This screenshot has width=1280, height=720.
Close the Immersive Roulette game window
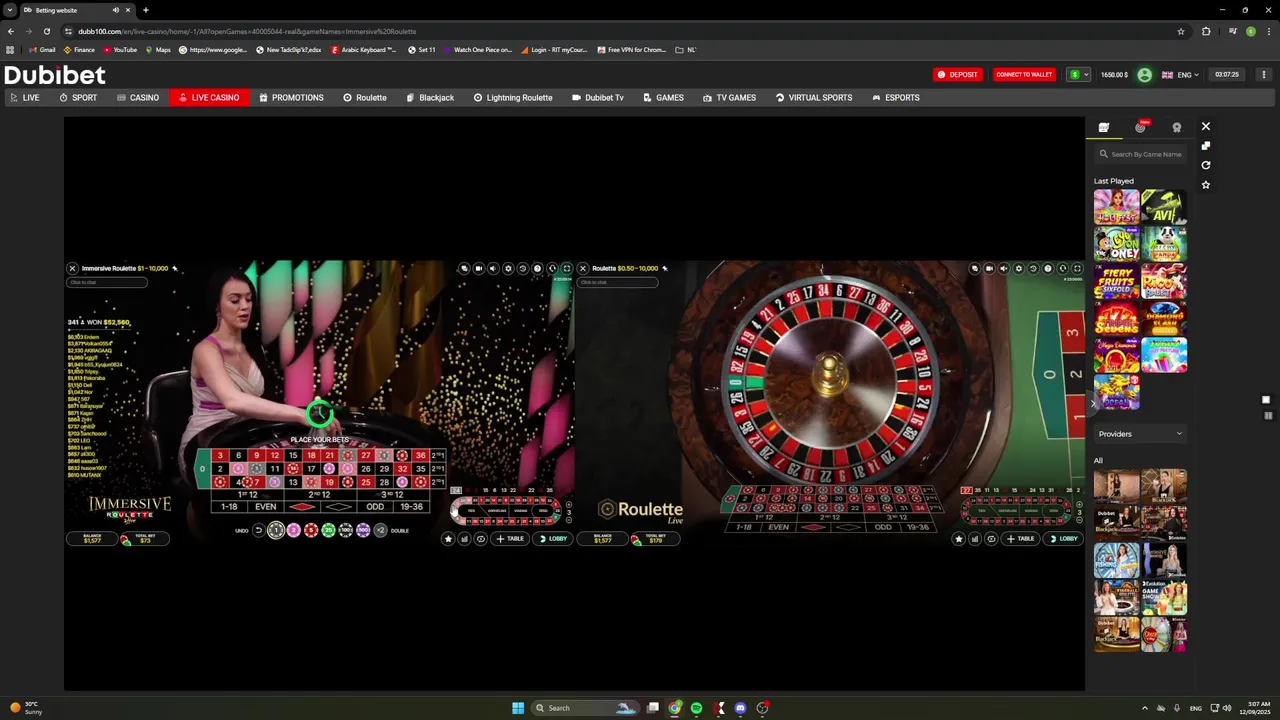pos(72,268)
